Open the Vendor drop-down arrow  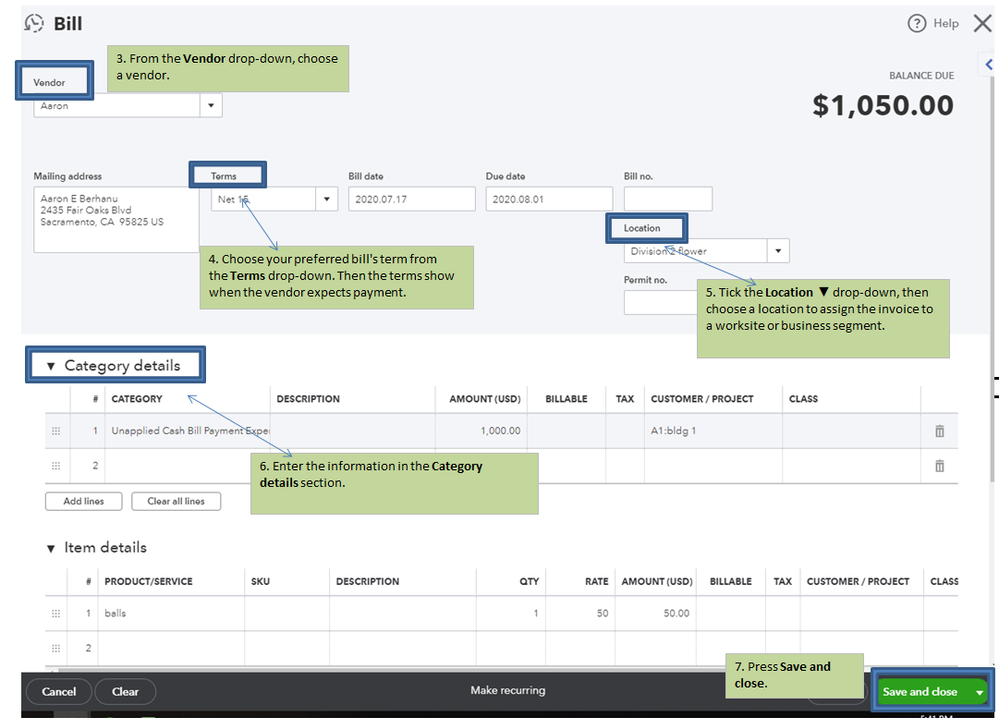pos(211,105)
